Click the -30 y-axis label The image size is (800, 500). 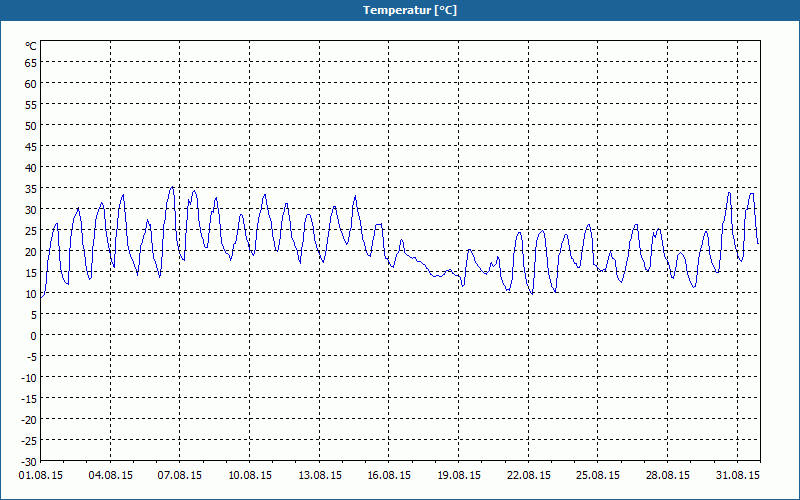click(x=30, y=462)
